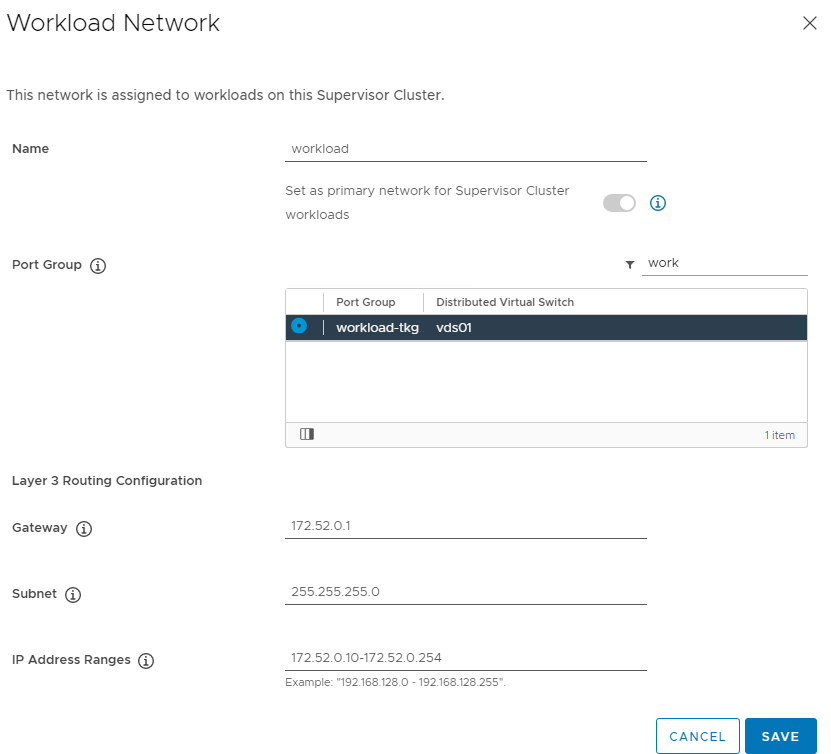Focus the Name field containing workload
Image resolution: width=831 pixels, height=754 pixels.
[466, 149]
